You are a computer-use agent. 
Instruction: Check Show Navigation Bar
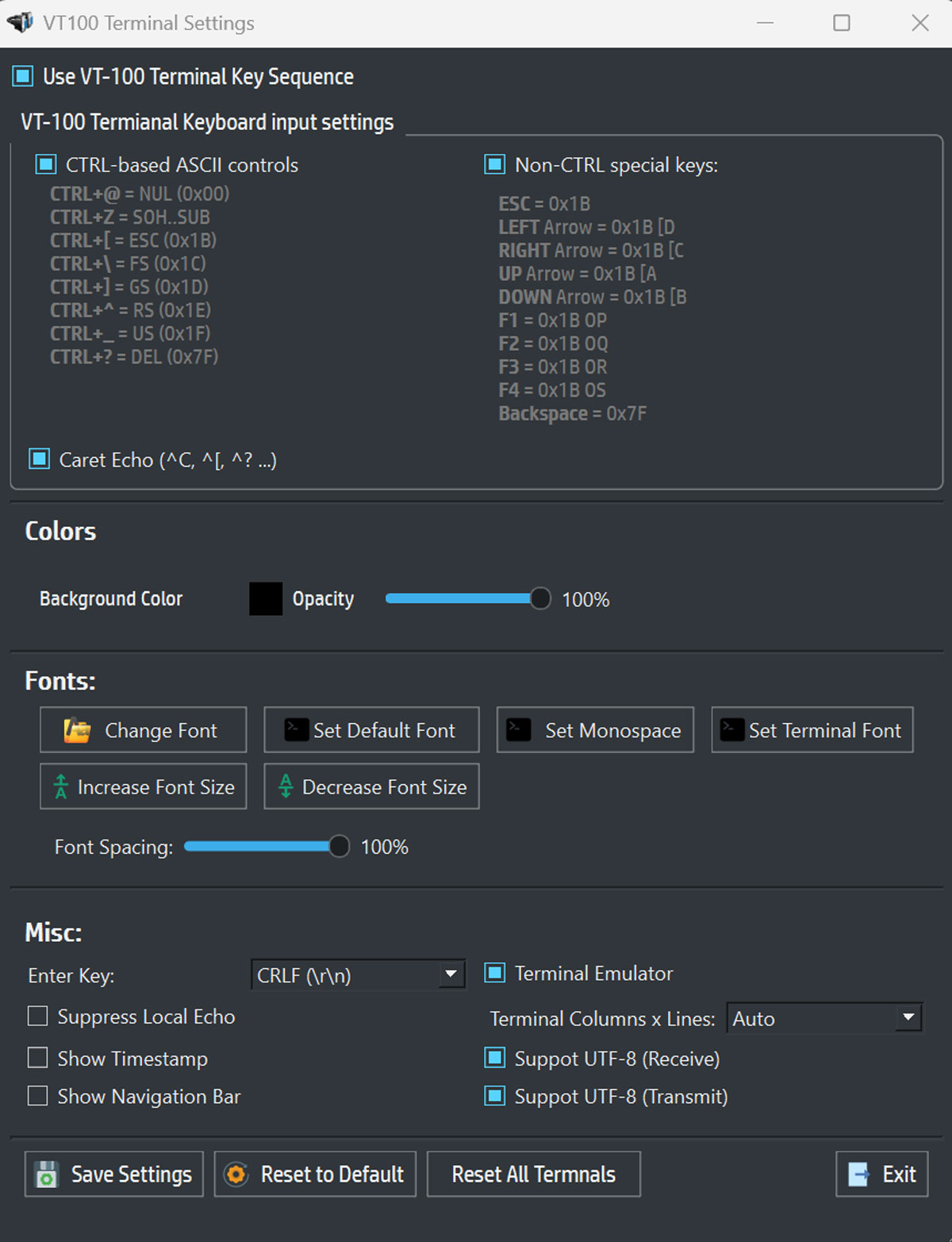pyautogui.click(x=37, y=1096)
